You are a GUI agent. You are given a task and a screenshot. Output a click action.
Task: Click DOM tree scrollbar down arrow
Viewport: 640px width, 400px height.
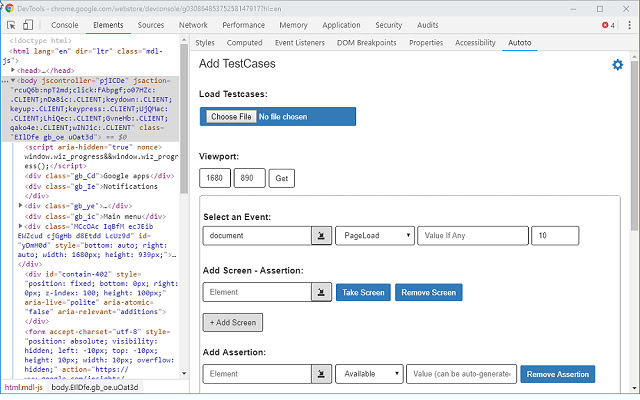pyautogui.click(x=184, y=373)
